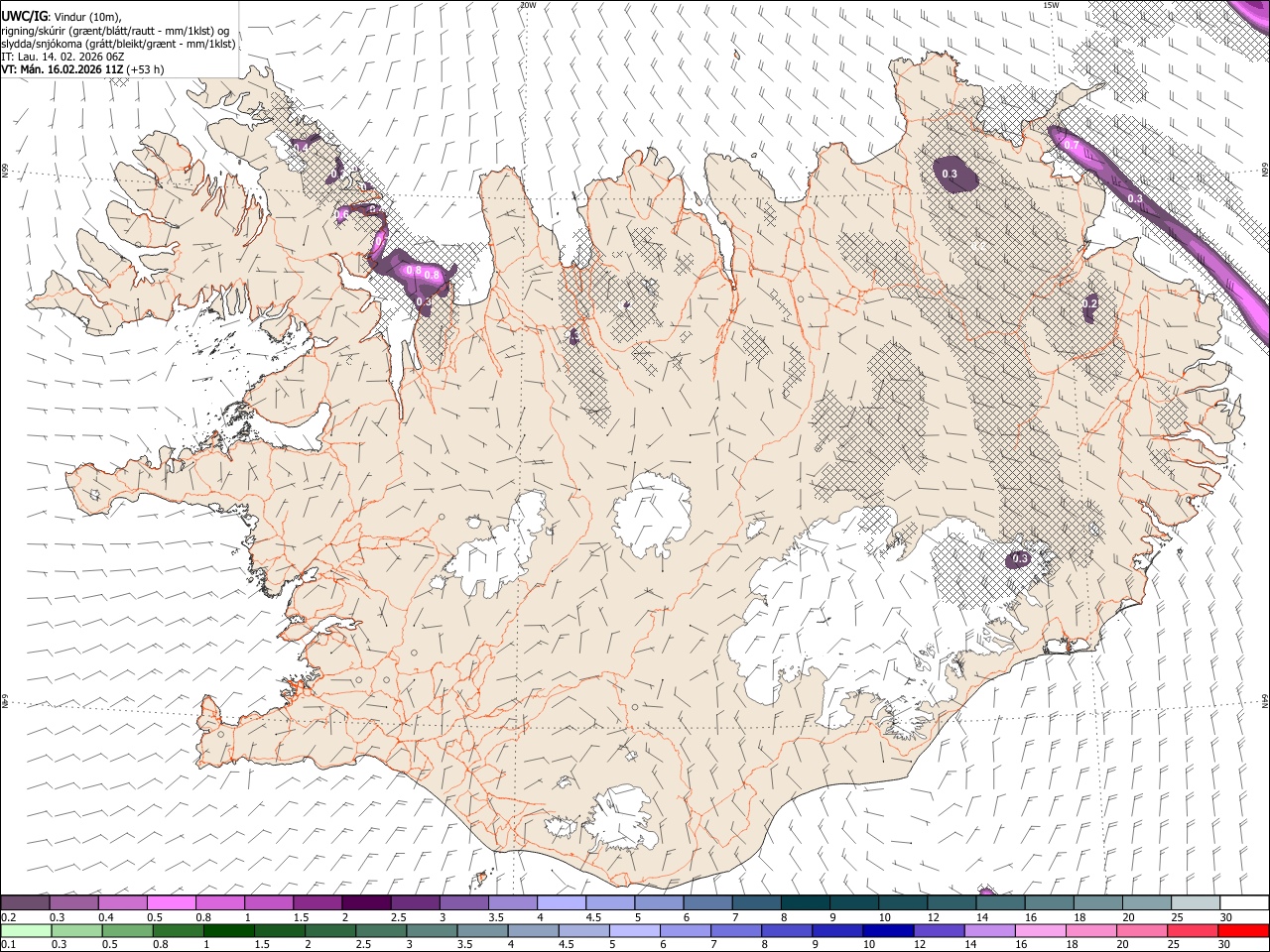The height and width of the screenshot is (952, 1270).
Task: Pick the darkest purple swatch between 2 and 2.5
Action: click(366, 903)
